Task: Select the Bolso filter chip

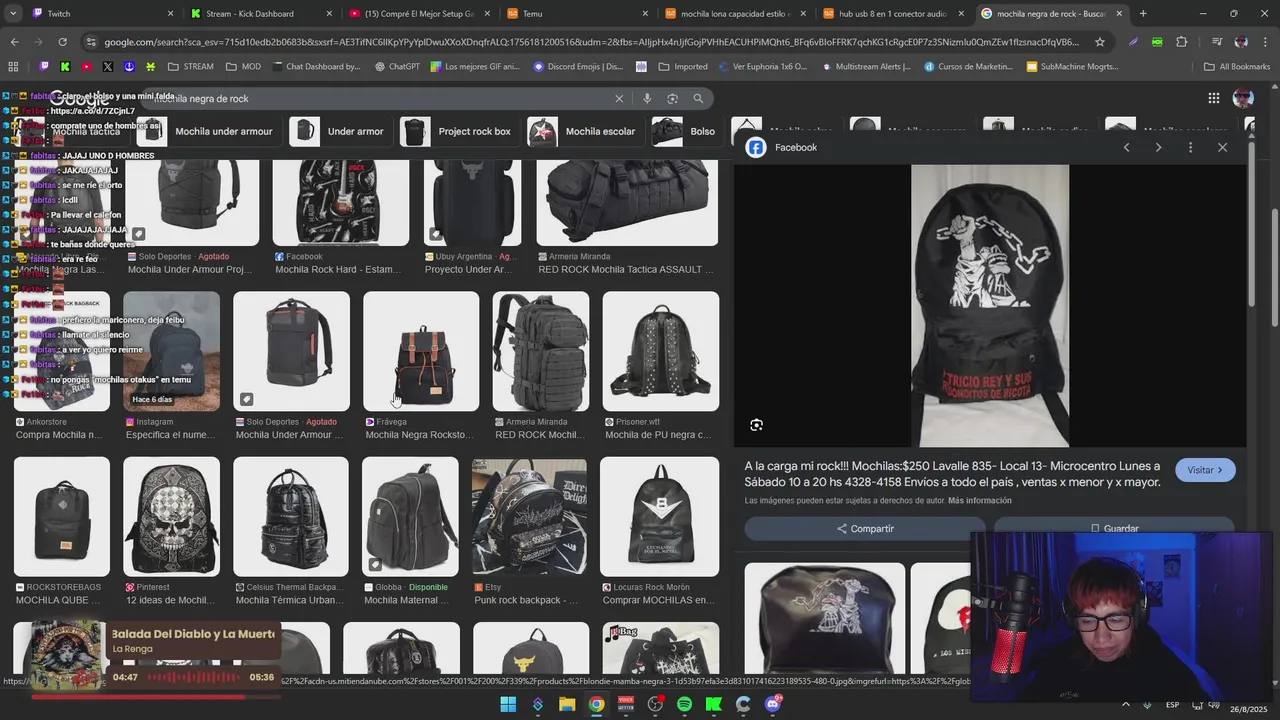Action: tap(685, 131)
